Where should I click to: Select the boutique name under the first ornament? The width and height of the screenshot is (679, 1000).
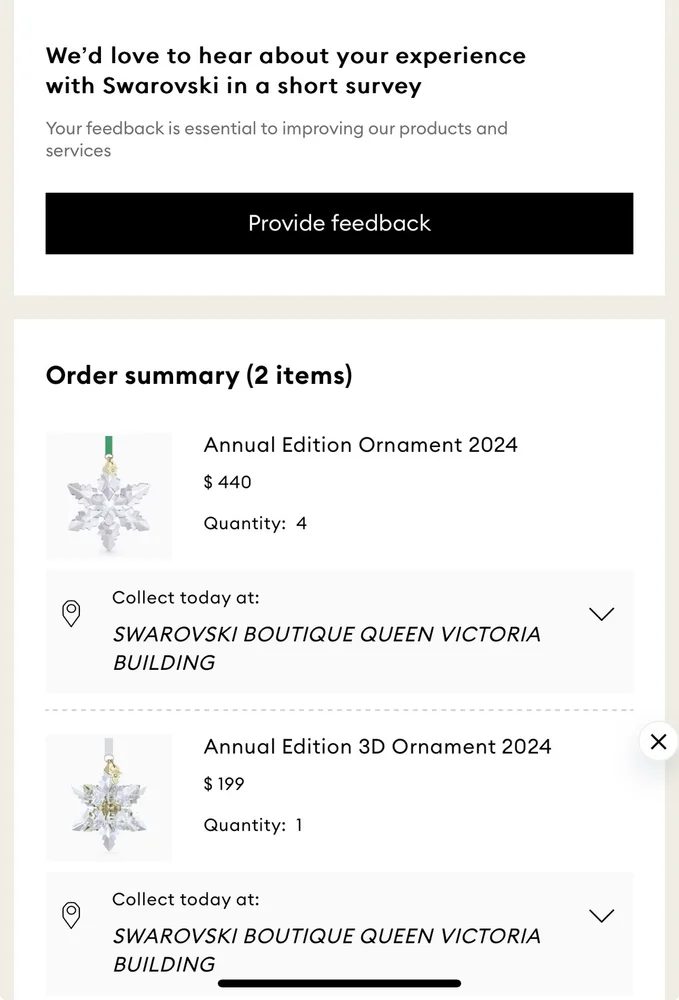click(326, 648)
